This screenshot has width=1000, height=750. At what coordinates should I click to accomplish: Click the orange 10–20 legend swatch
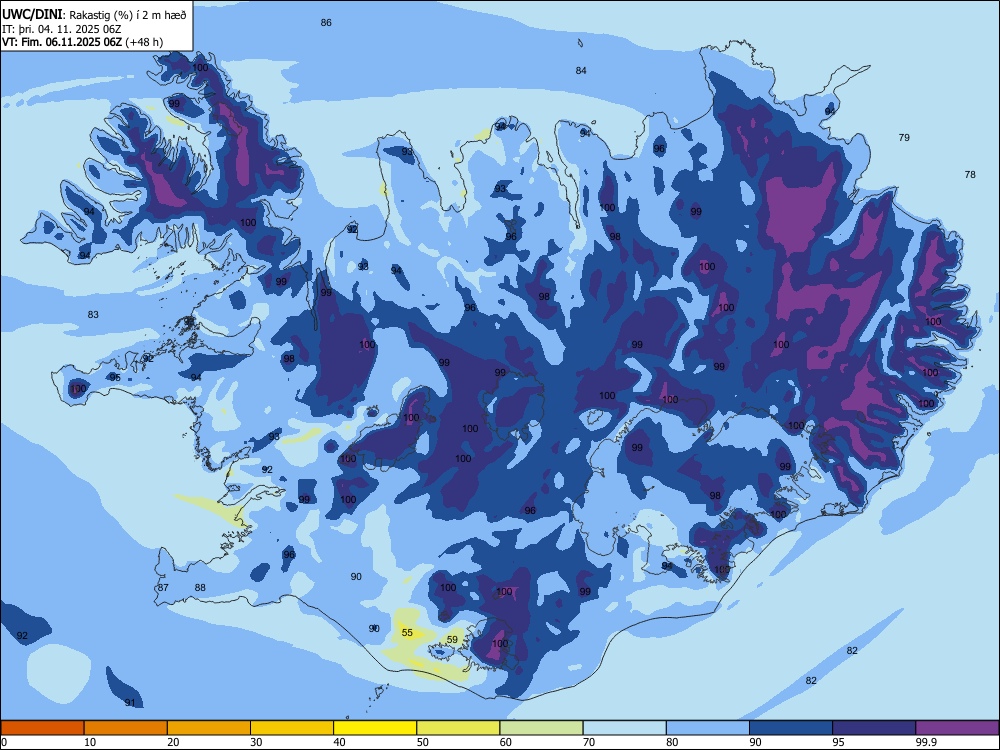tap(126, 728)
